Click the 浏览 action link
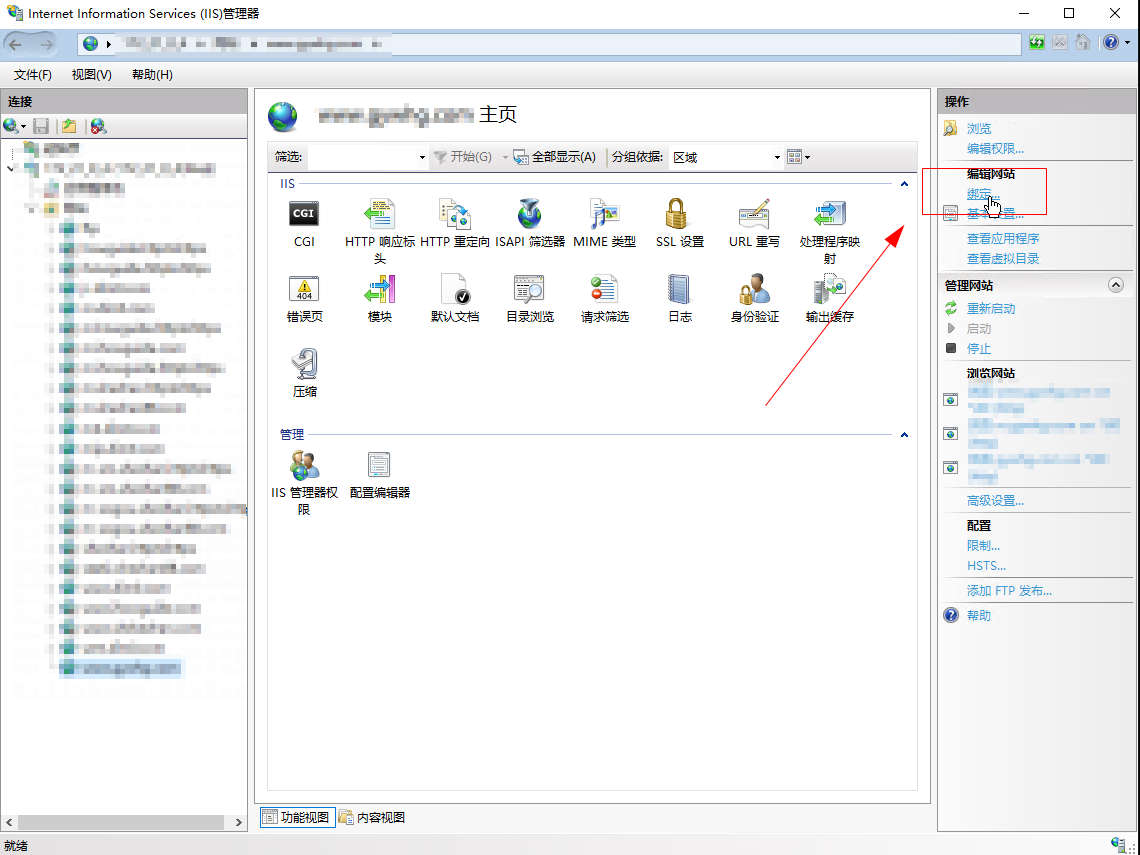 coord(979,129)
